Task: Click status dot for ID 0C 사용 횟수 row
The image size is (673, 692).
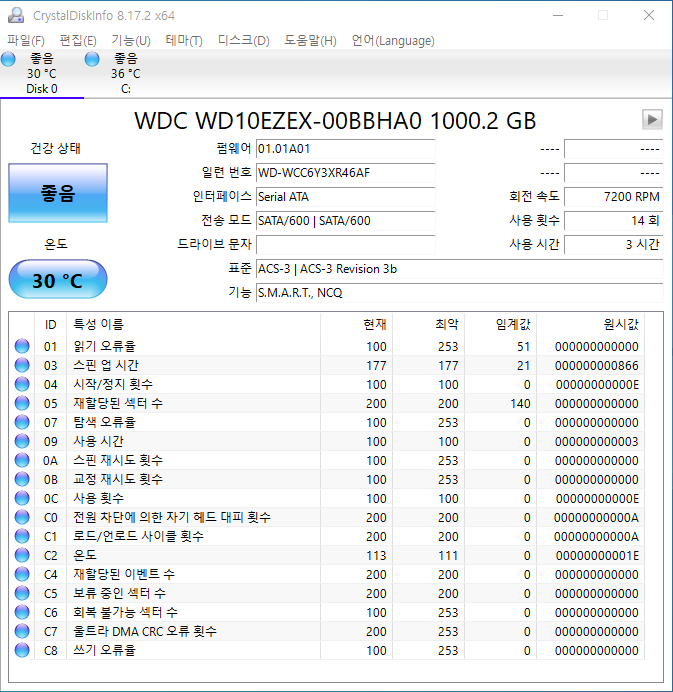Action: pyautogui.click(x=22, y=498)
